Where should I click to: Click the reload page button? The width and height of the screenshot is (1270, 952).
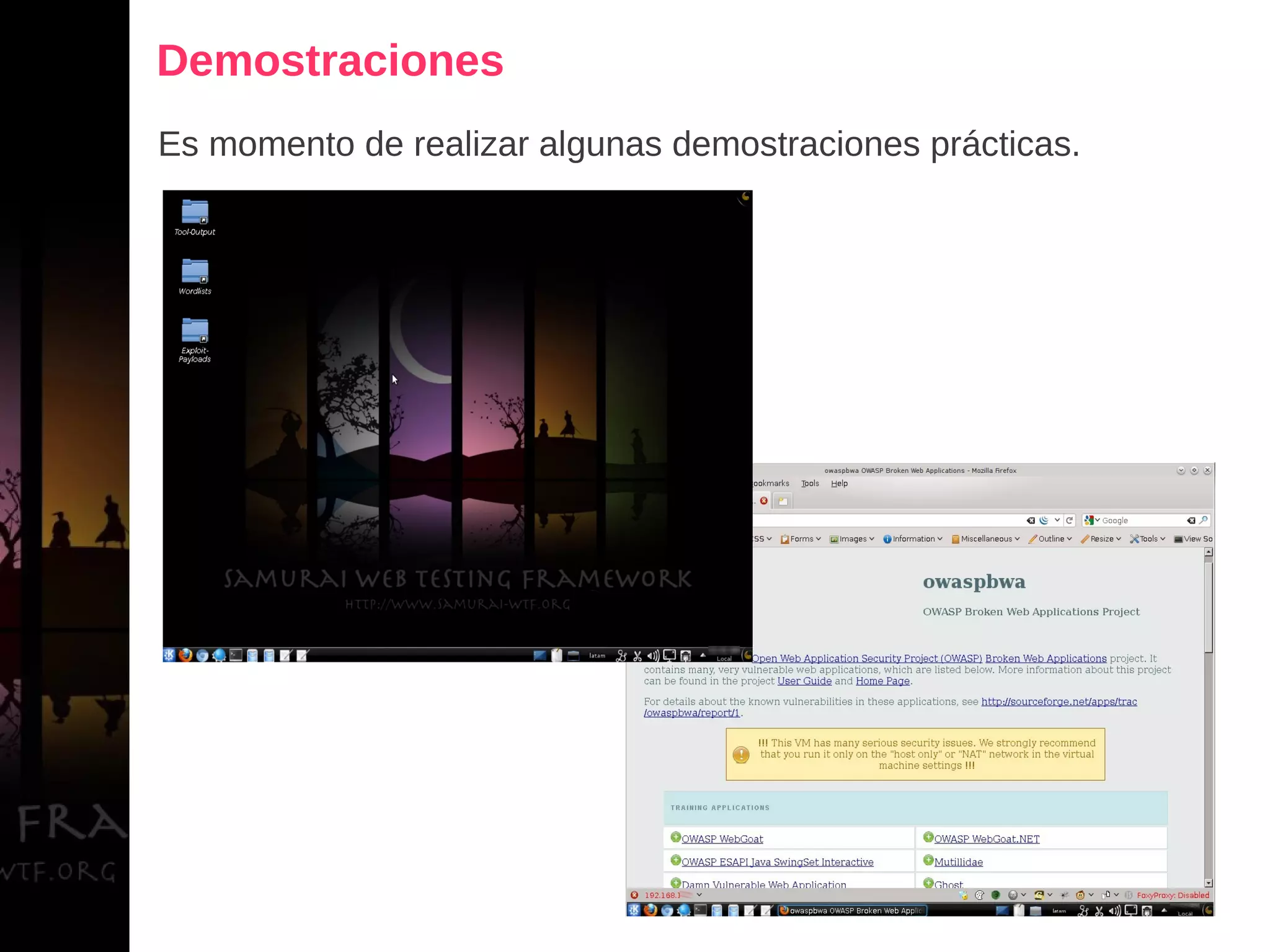(1070, 520)
